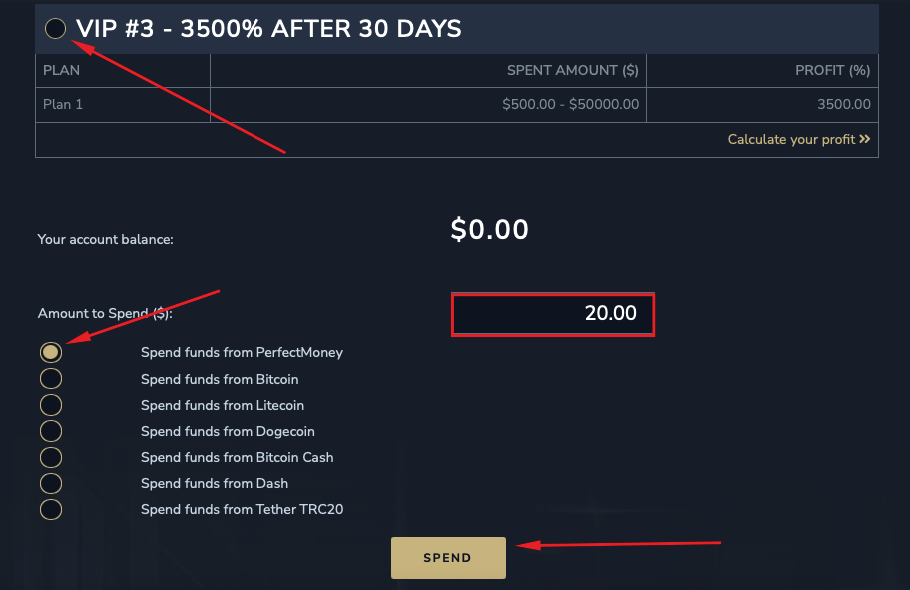910x590 pixels.
Task: Click the PLAN column header
Action: [62, 71]
